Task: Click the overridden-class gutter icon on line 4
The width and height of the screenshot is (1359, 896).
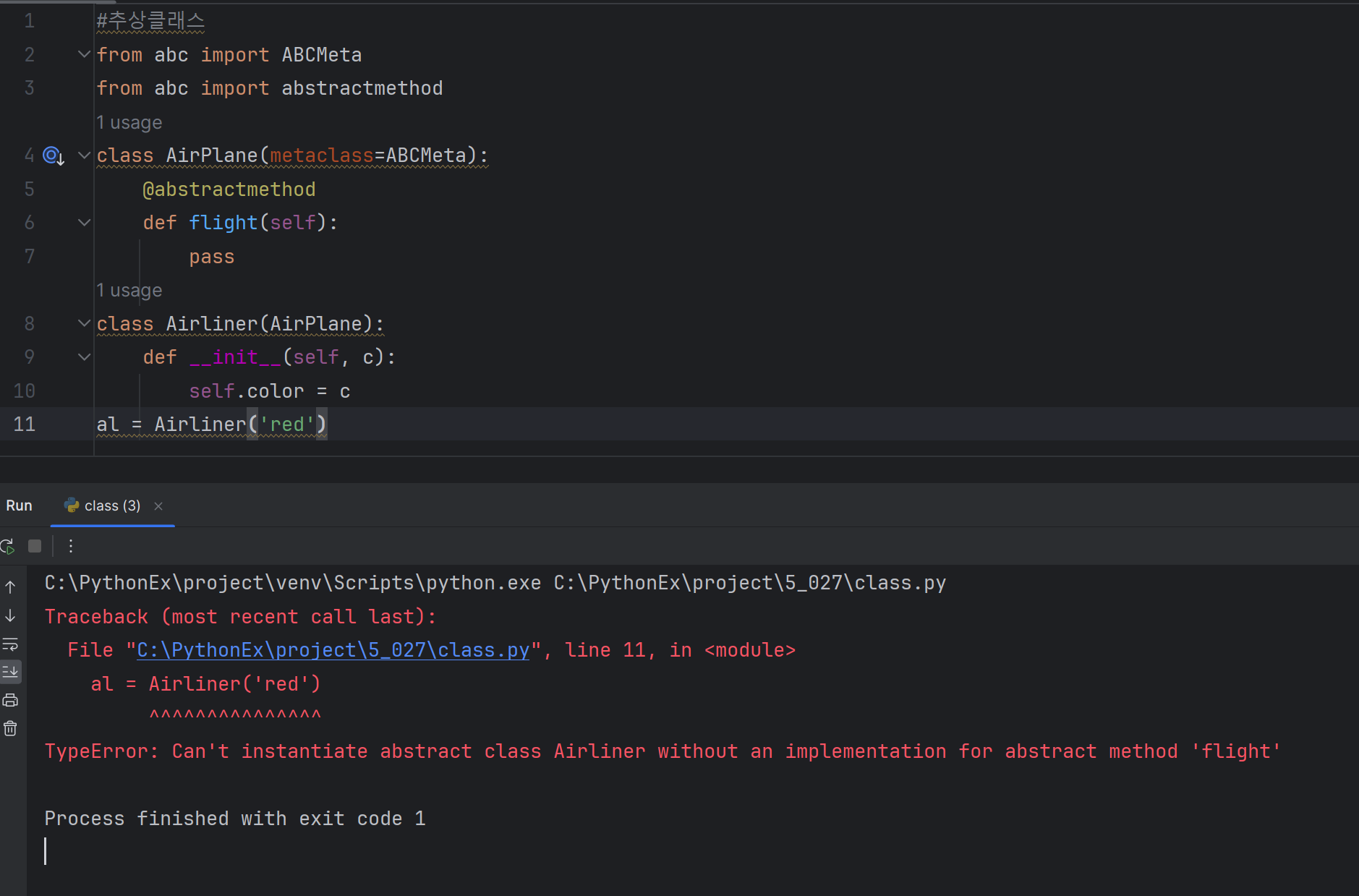Action: pyautogui.click(x=54, y=155)
